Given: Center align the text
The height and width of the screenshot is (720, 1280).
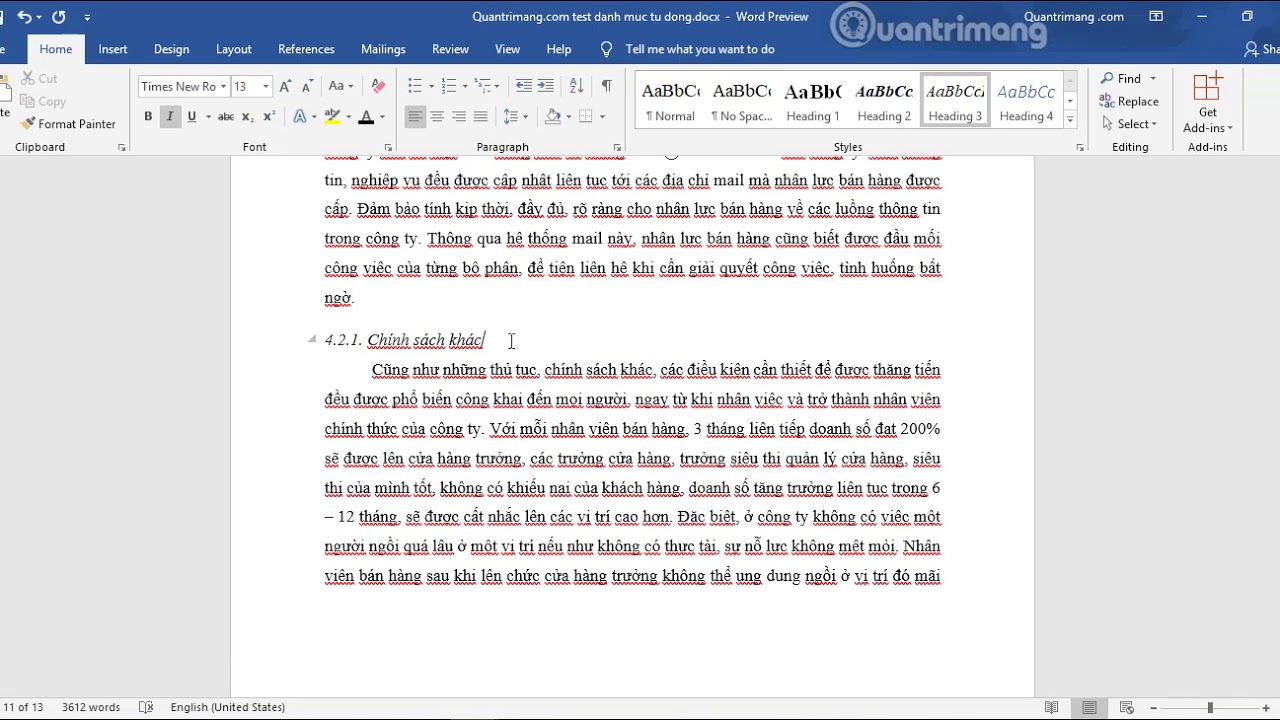Looking at the screenshot, I should point(437,117).
